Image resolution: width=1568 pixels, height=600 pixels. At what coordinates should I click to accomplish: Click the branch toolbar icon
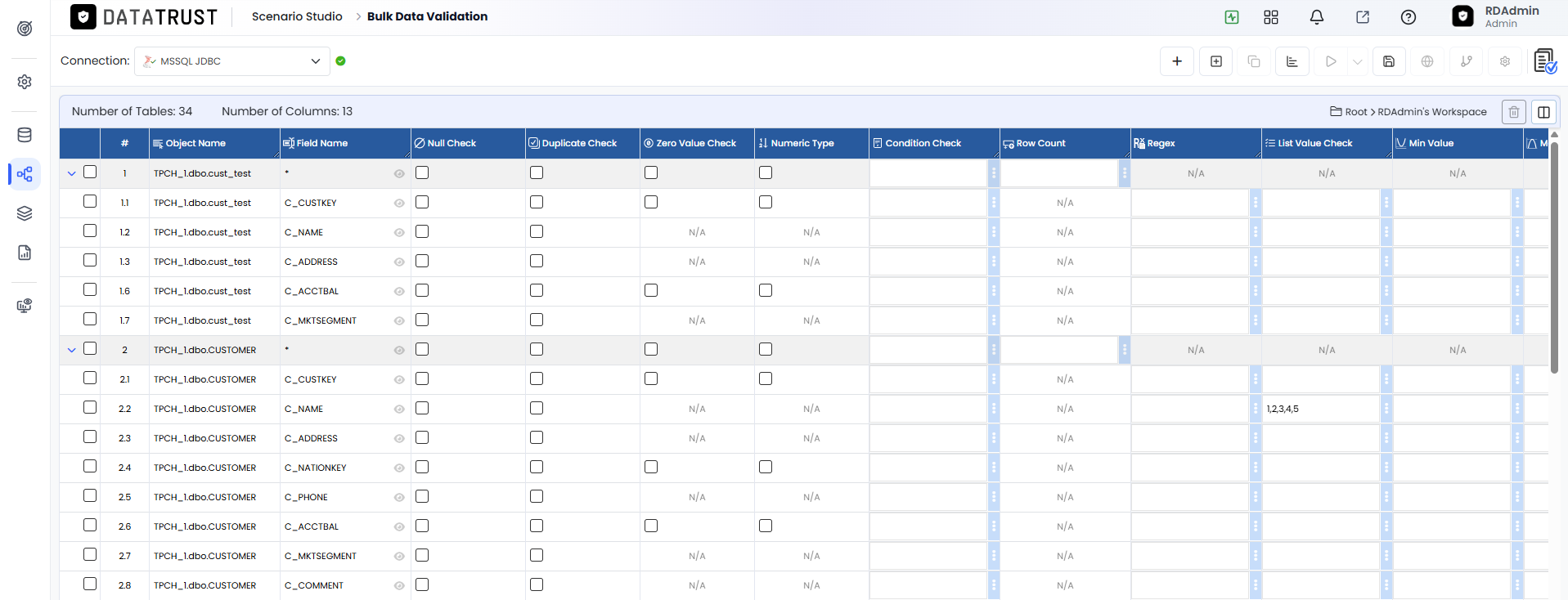click(1467, 61)
